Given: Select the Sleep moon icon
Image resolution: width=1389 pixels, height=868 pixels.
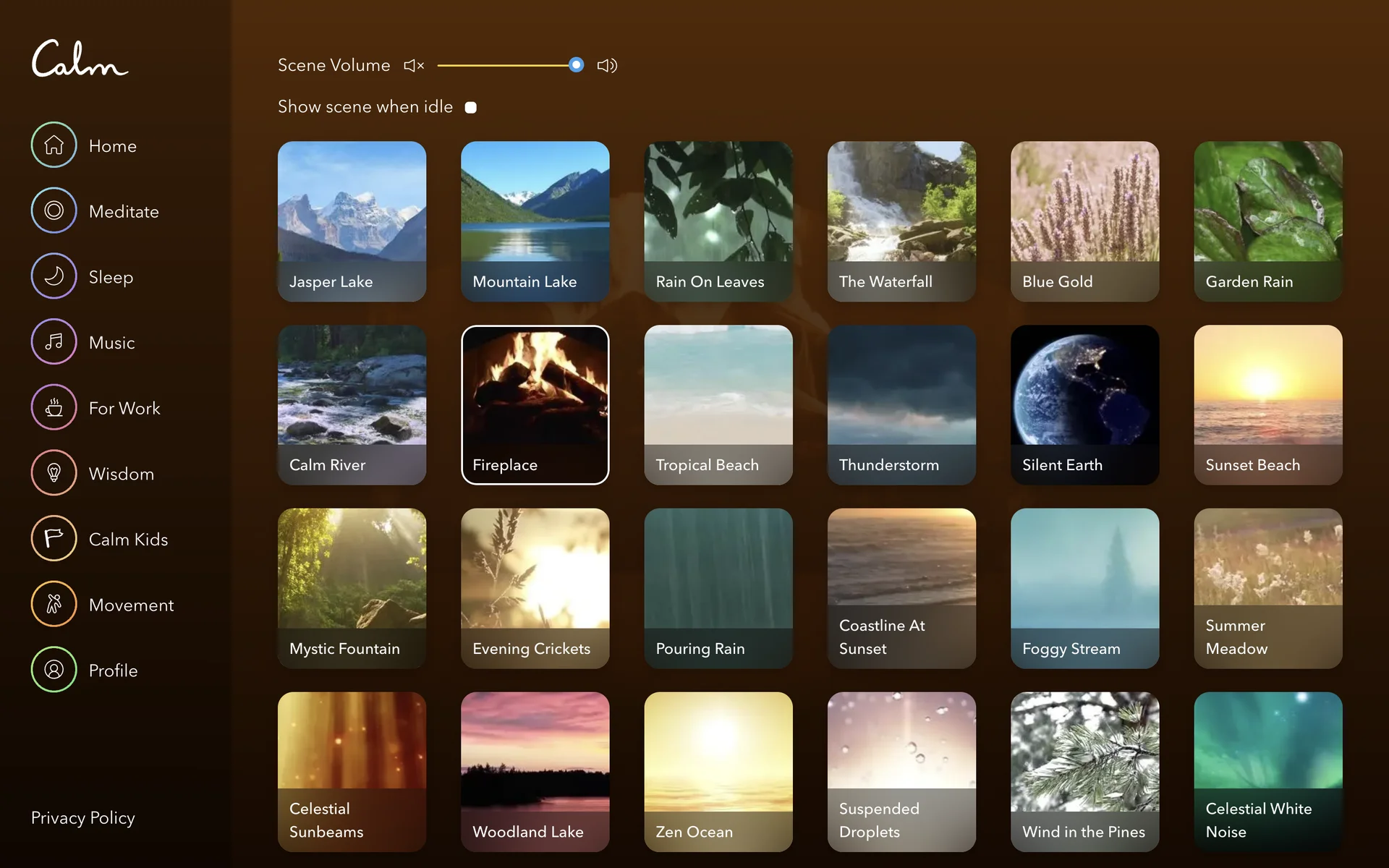Looking at the screenshot, I should (x=54, y=276).
